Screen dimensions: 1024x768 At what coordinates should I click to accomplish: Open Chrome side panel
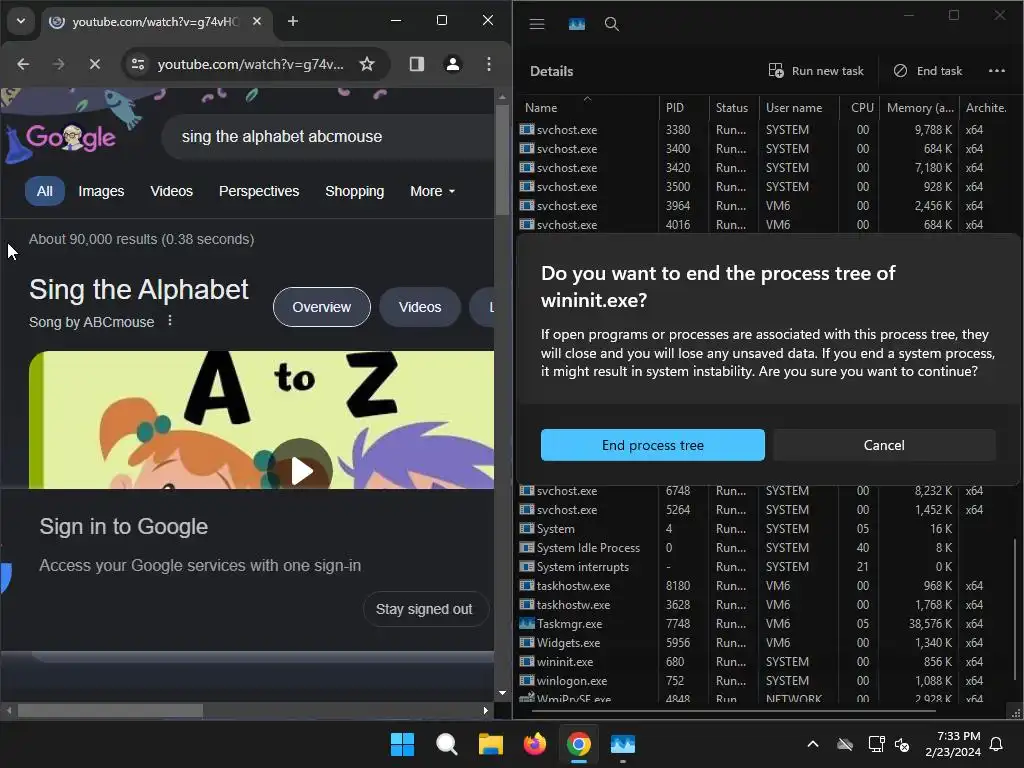click(417, 64)
